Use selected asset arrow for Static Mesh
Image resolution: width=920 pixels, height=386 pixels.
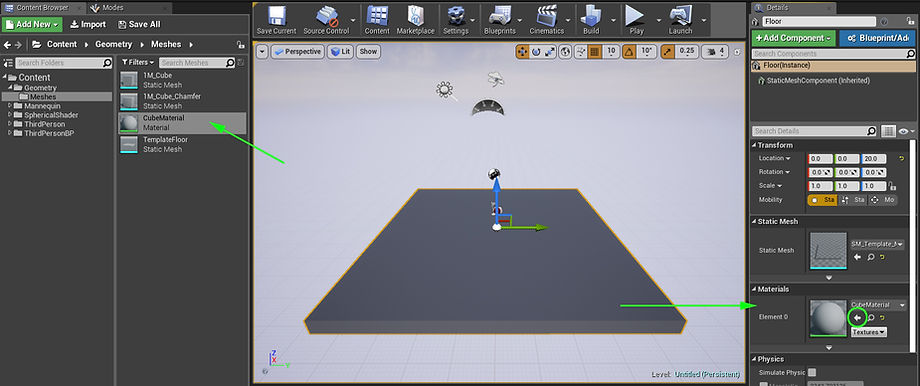pyautogui.click(x=857, y=257)
